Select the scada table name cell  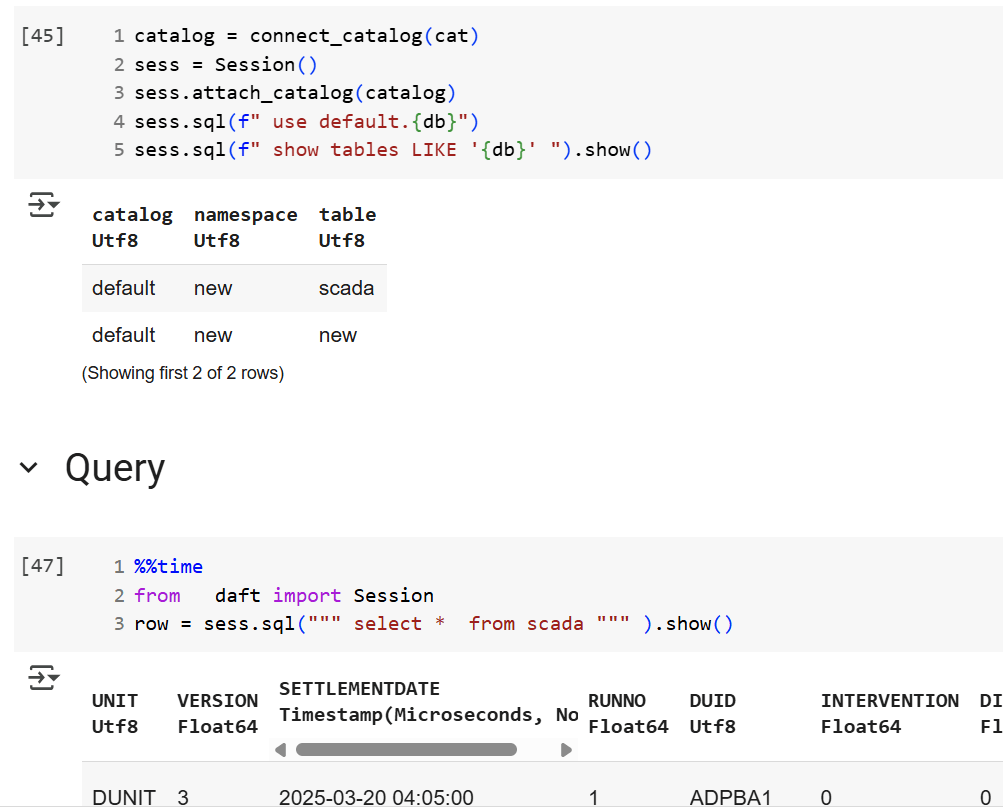(x=346, y=288)
